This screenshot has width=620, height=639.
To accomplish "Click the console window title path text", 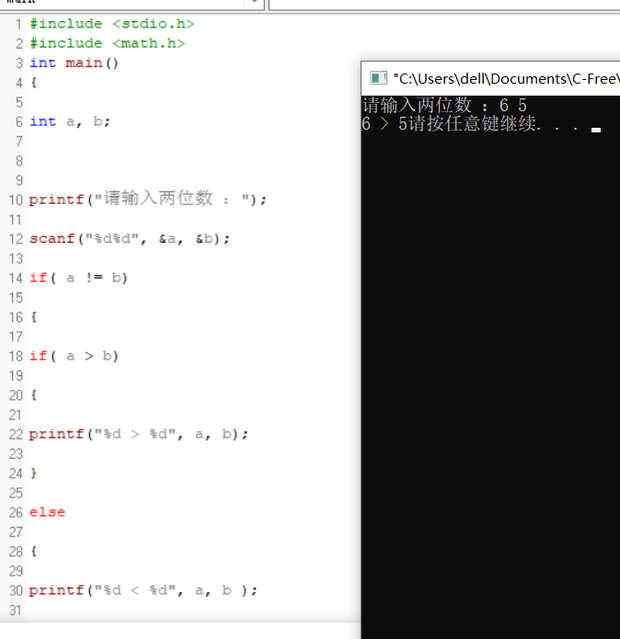I will 506,79.
